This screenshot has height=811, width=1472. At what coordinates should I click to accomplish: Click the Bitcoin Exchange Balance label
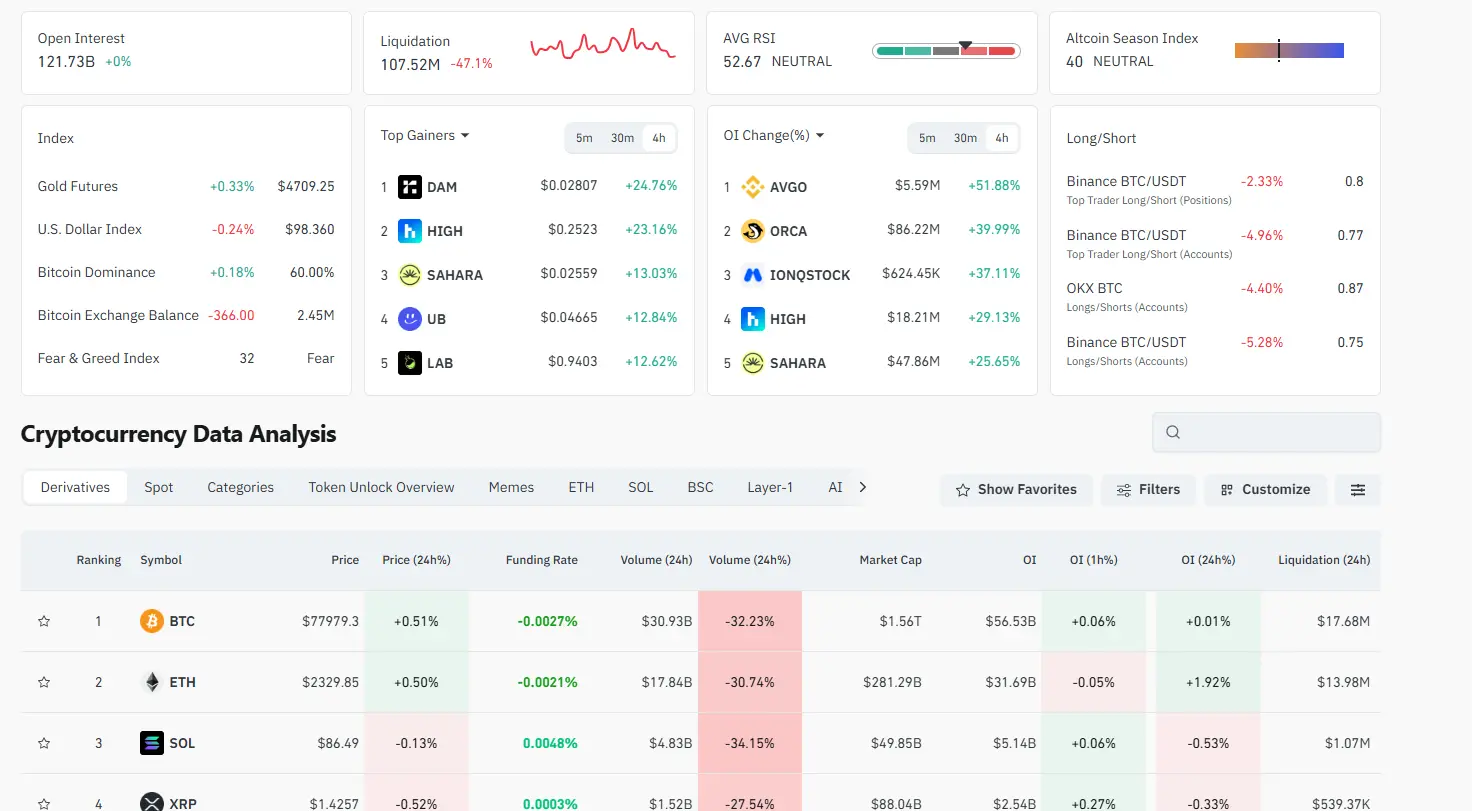coord(118,315)
